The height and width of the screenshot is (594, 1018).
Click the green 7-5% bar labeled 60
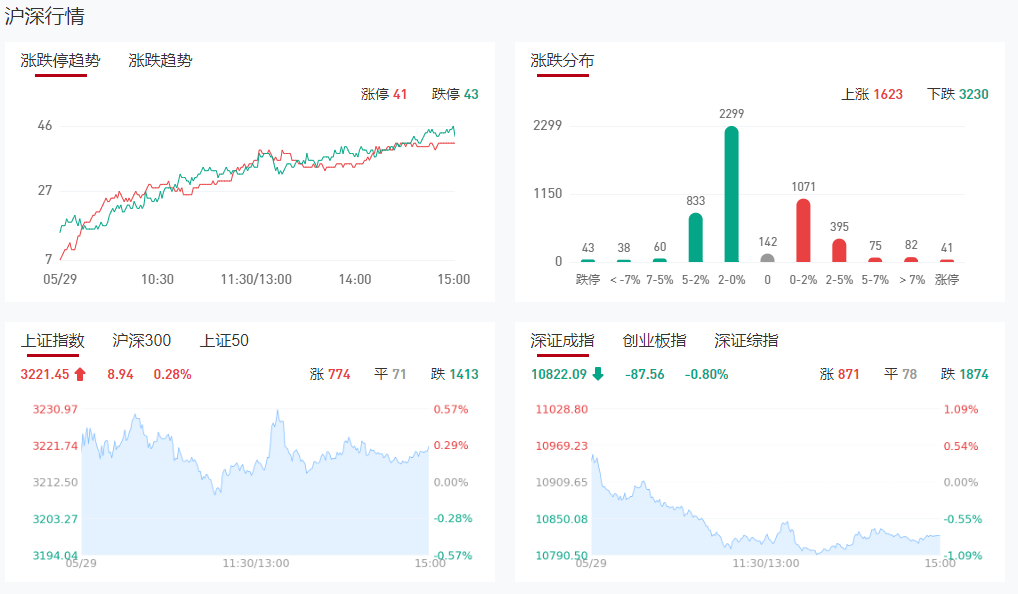(x=660, y=260)
